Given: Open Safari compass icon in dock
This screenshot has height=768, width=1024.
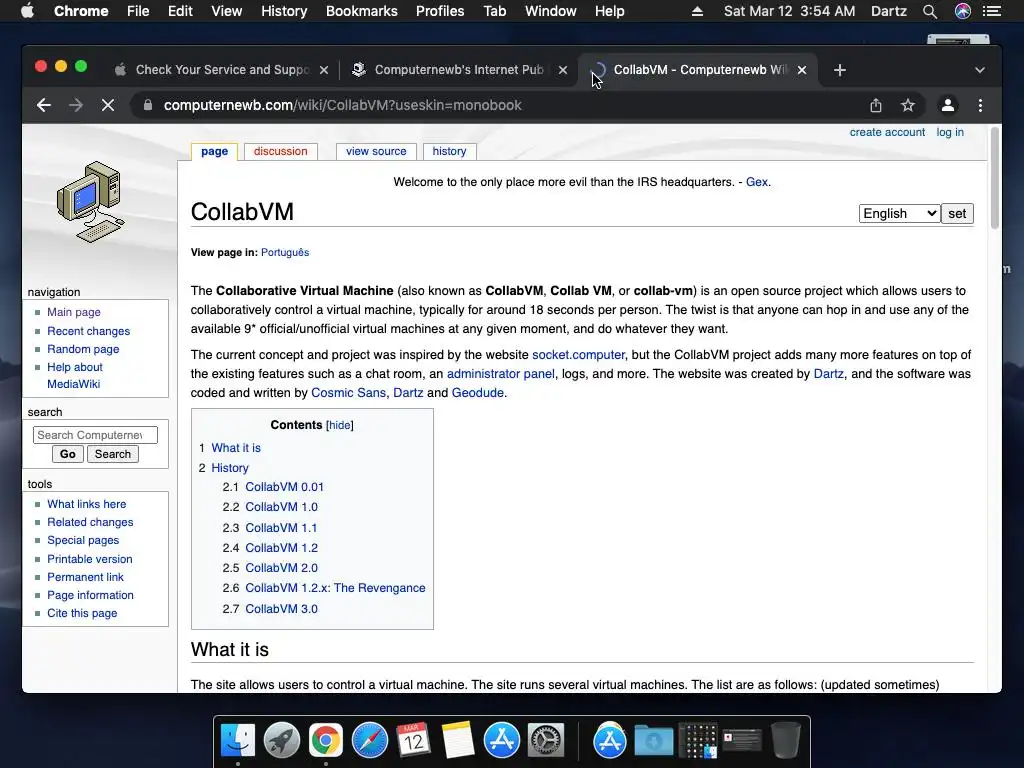Looking at the screenshot, I should (x=370, y=741).
